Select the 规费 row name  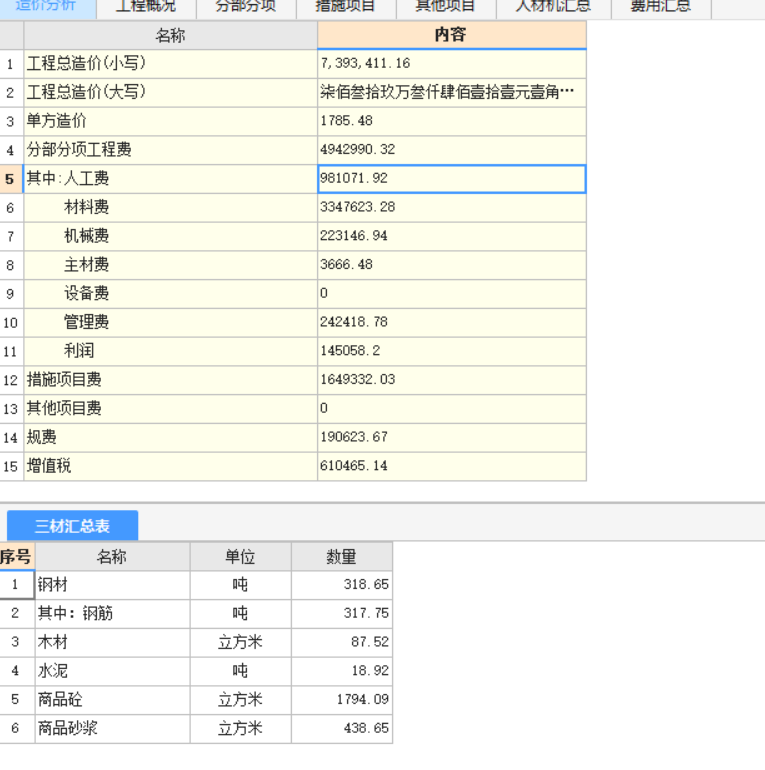[x=170, y=438]
